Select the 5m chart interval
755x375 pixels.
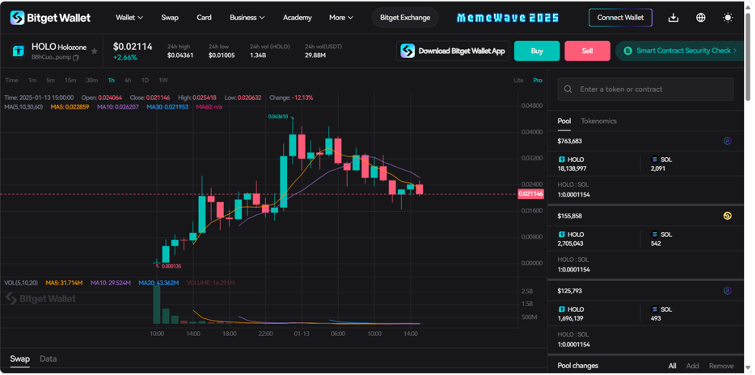coord(50,80)
